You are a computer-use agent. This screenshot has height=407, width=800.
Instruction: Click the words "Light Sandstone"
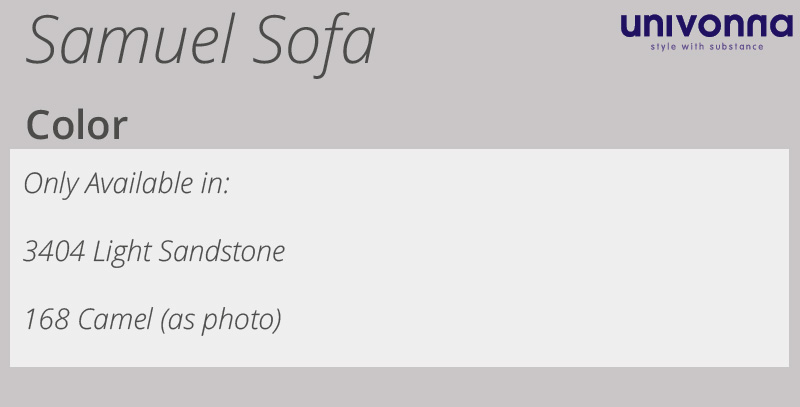coord(189,252)
